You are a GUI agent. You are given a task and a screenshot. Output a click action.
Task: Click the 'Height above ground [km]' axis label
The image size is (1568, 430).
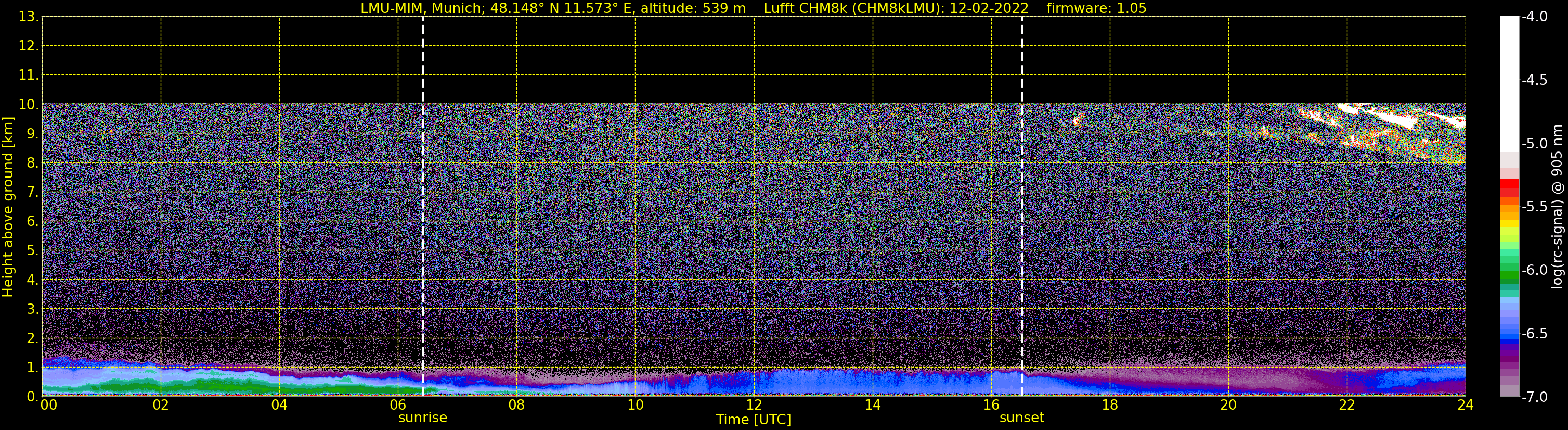[x=8, y=207]
